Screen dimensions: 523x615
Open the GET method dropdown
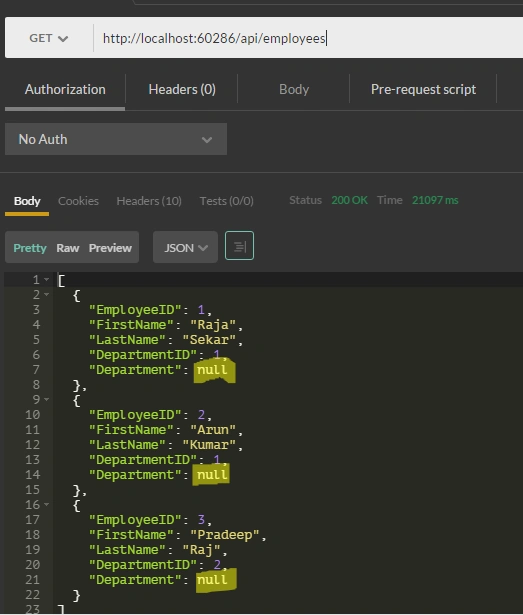point(49,38)
